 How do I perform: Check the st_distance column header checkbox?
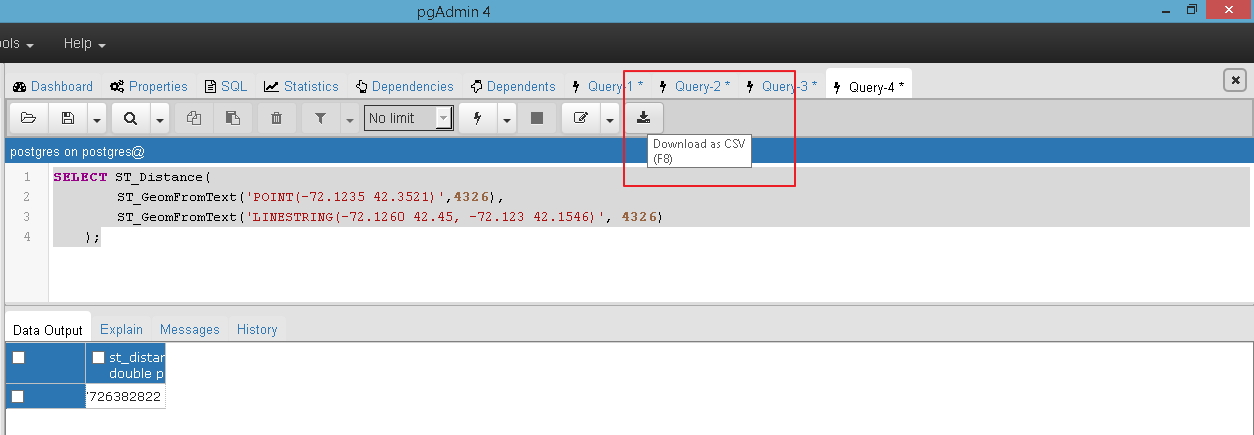point(98,357)
